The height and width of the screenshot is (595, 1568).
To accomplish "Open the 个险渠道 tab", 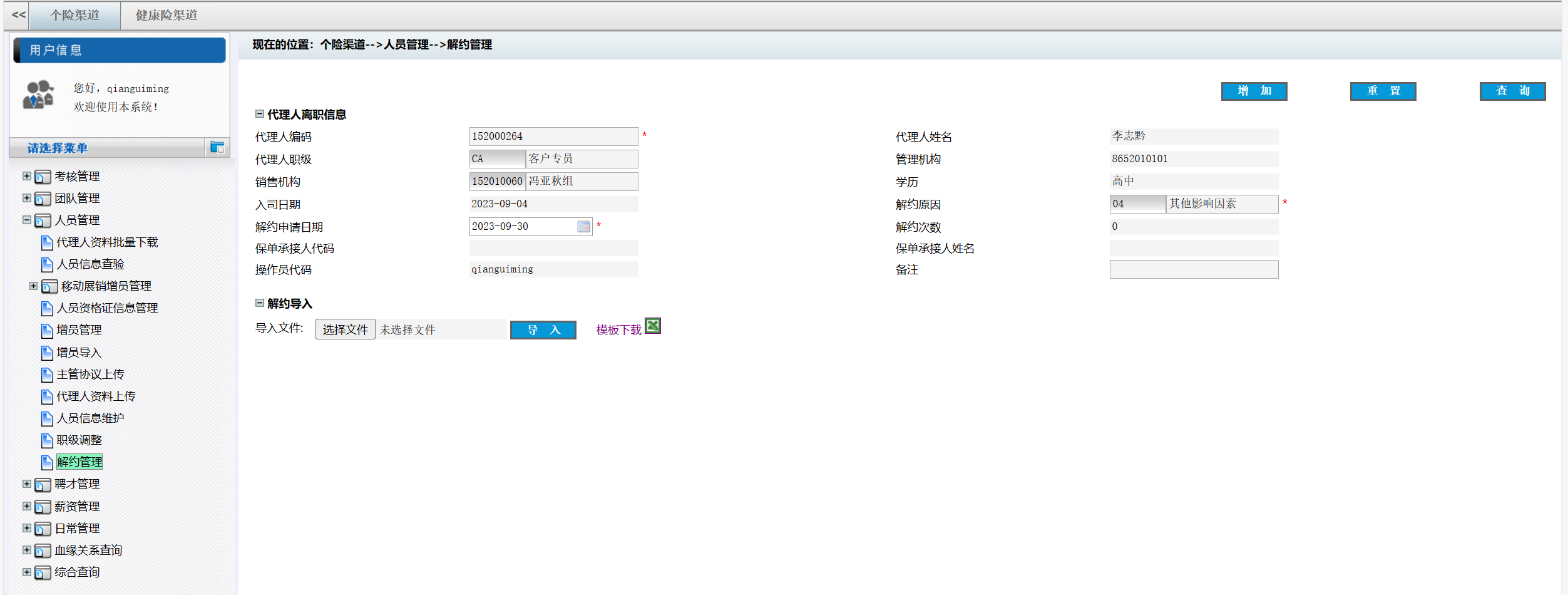I will (x=75, y=15).
